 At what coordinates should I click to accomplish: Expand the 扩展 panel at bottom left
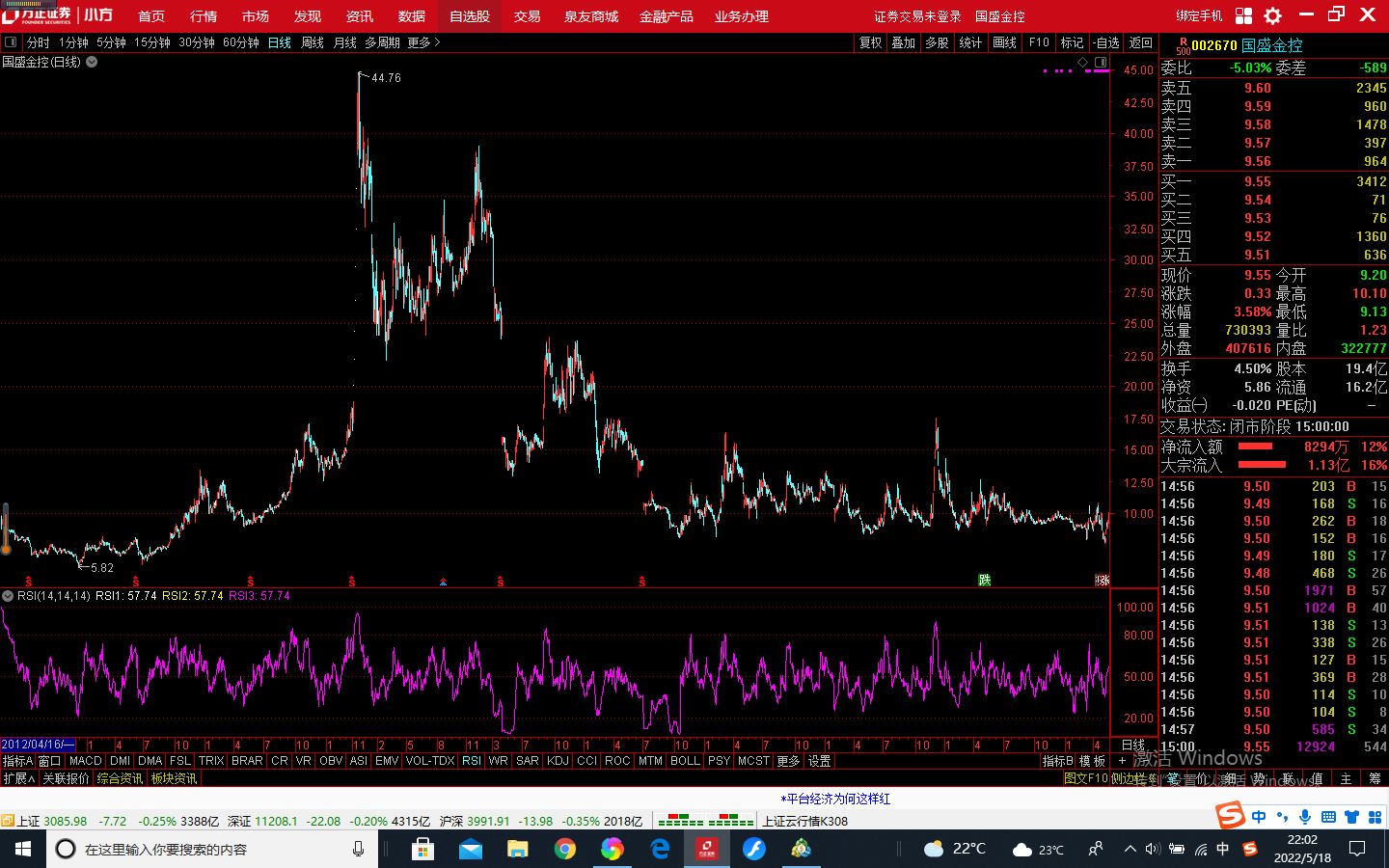(x=18, y=778)
